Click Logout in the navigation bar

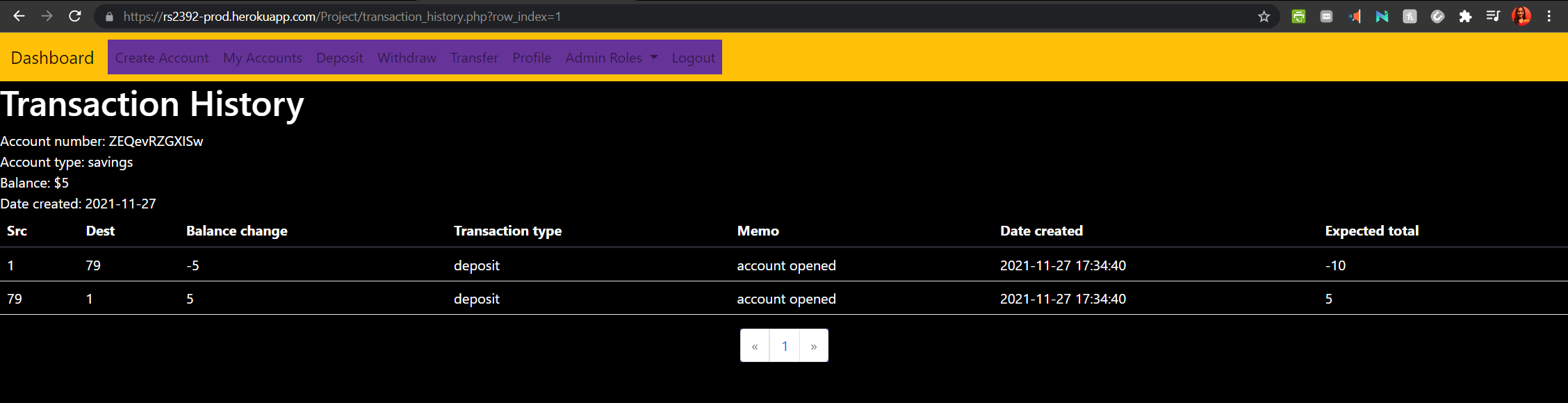tap(693, 58)
